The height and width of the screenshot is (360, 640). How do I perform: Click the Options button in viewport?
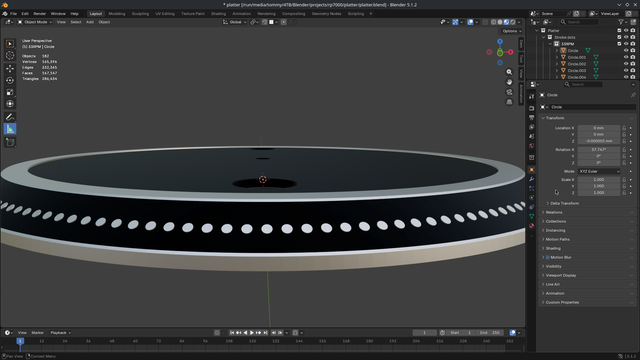[x=511, y=31]
